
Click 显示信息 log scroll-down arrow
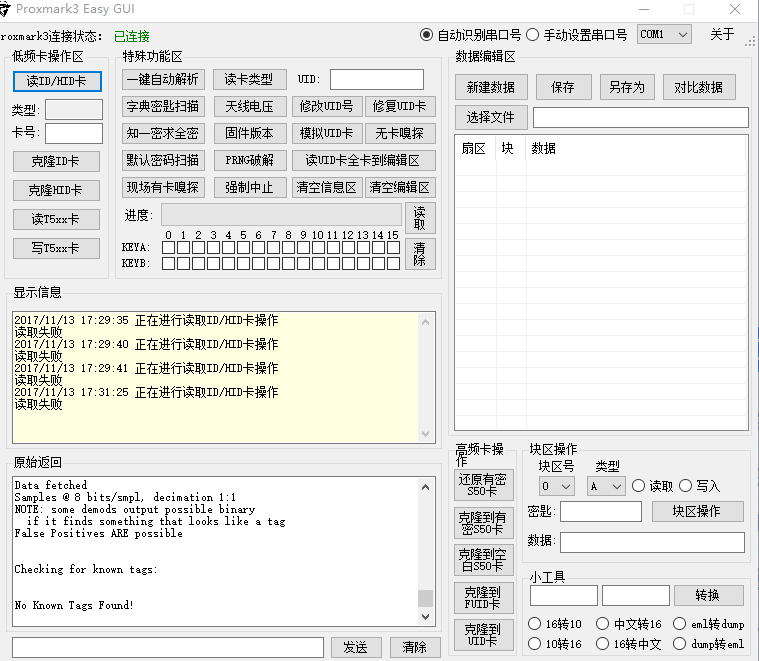425,434
